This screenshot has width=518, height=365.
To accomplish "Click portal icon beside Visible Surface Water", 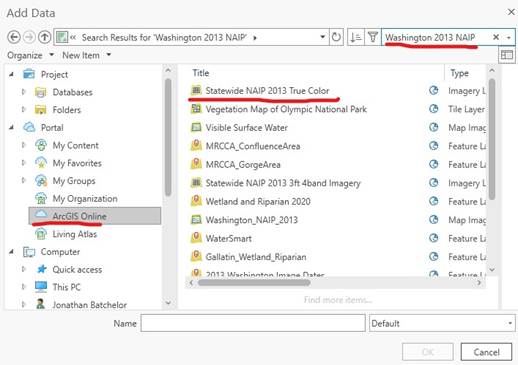I will coord(433,127).
